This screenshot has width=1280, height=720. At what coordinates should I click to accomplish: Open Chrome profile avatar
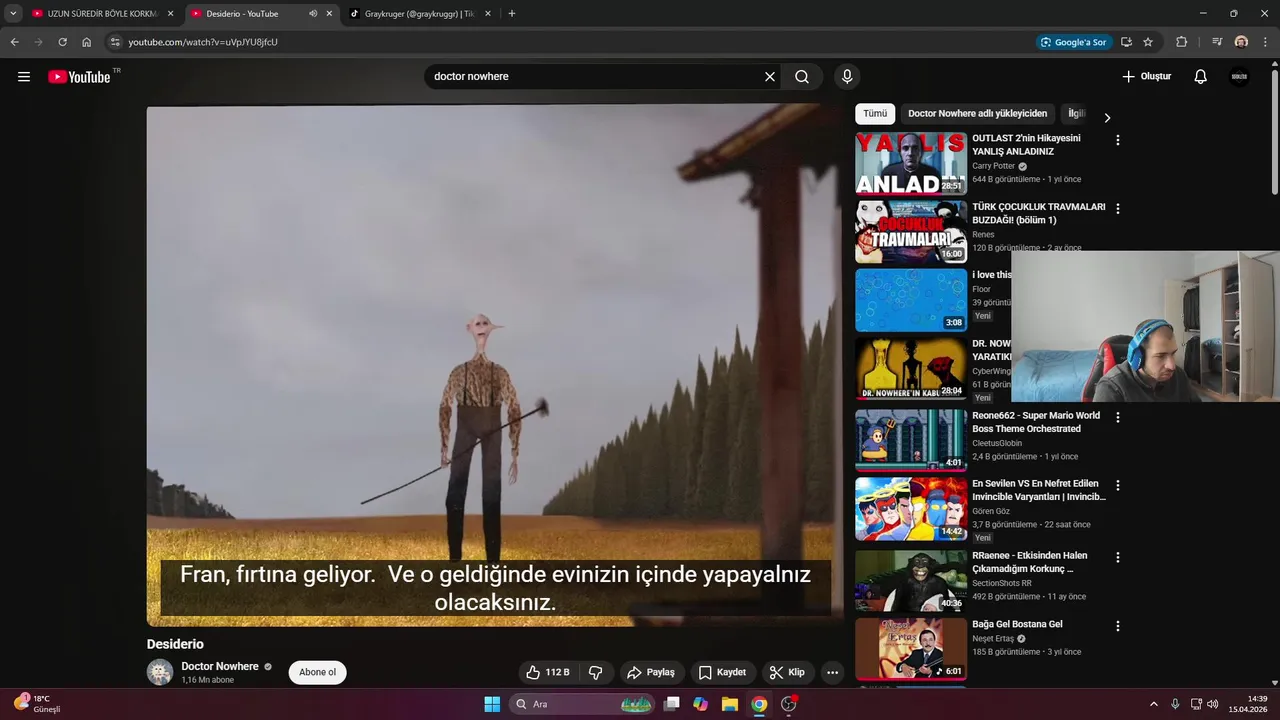[1241, 42]
